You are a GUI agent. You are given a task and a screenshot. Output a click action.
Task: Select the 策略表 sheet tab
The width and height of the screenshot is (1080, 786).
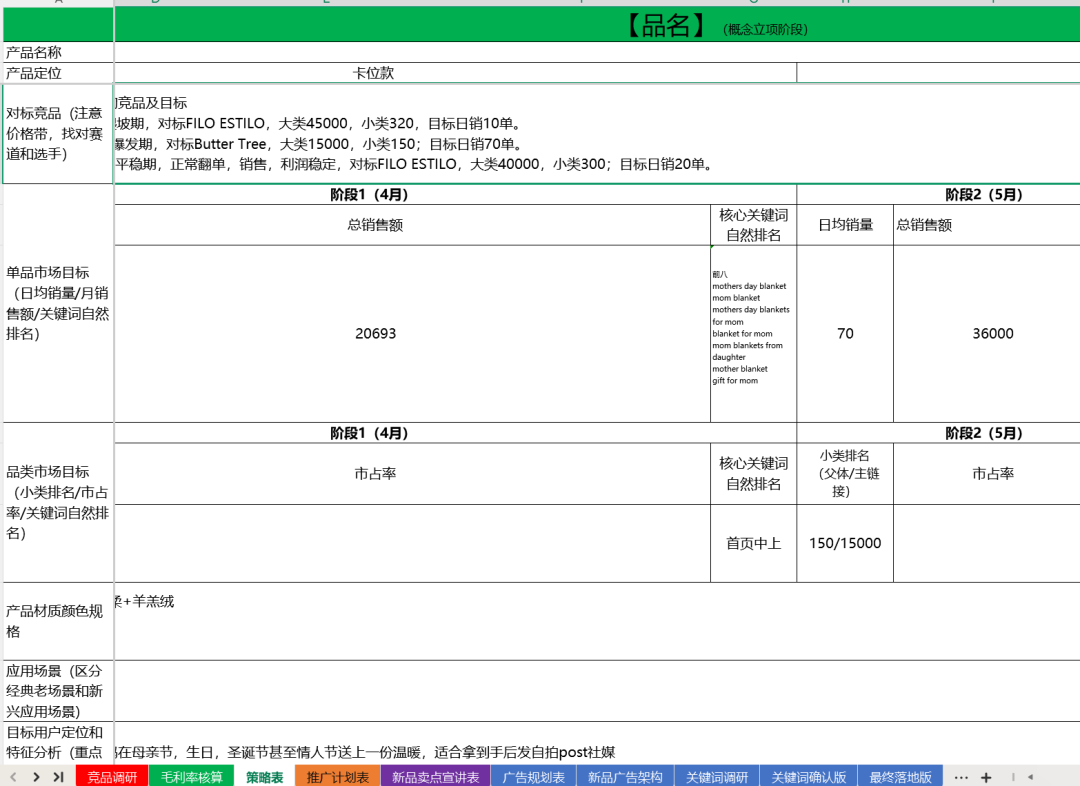264,777
